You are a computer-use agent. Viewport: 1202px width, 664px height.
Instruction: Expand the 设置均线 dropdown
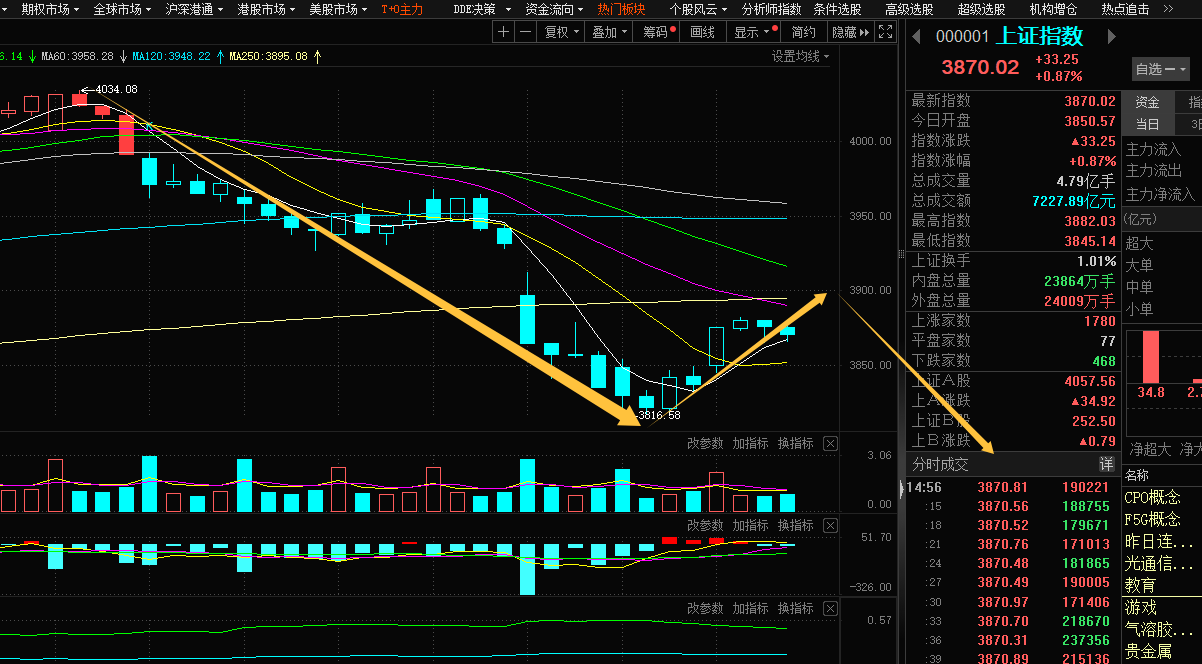[800, 56]
